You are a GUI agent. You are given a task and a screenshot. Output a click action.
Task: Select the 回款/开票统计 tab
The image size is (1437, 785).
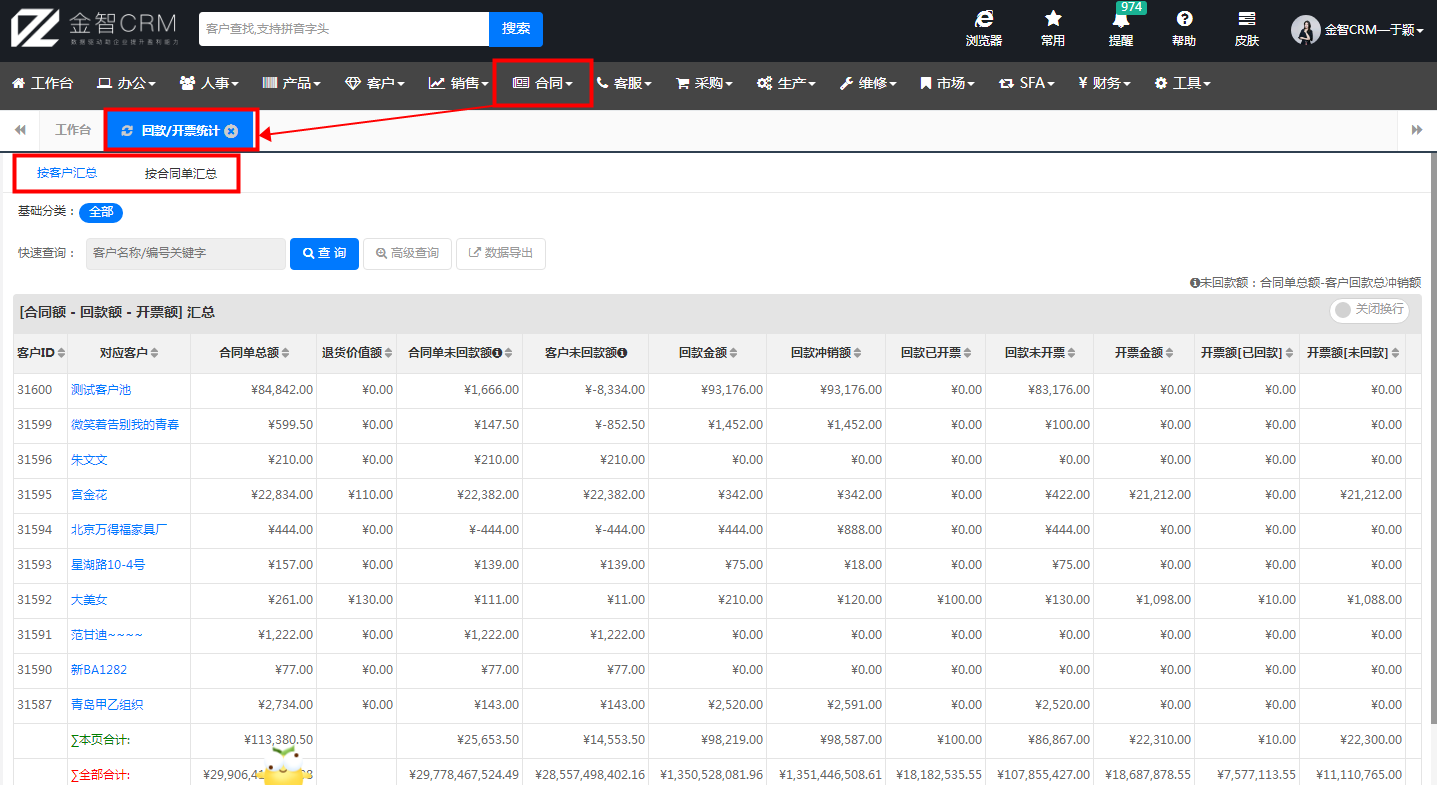[x=180, y=131]
